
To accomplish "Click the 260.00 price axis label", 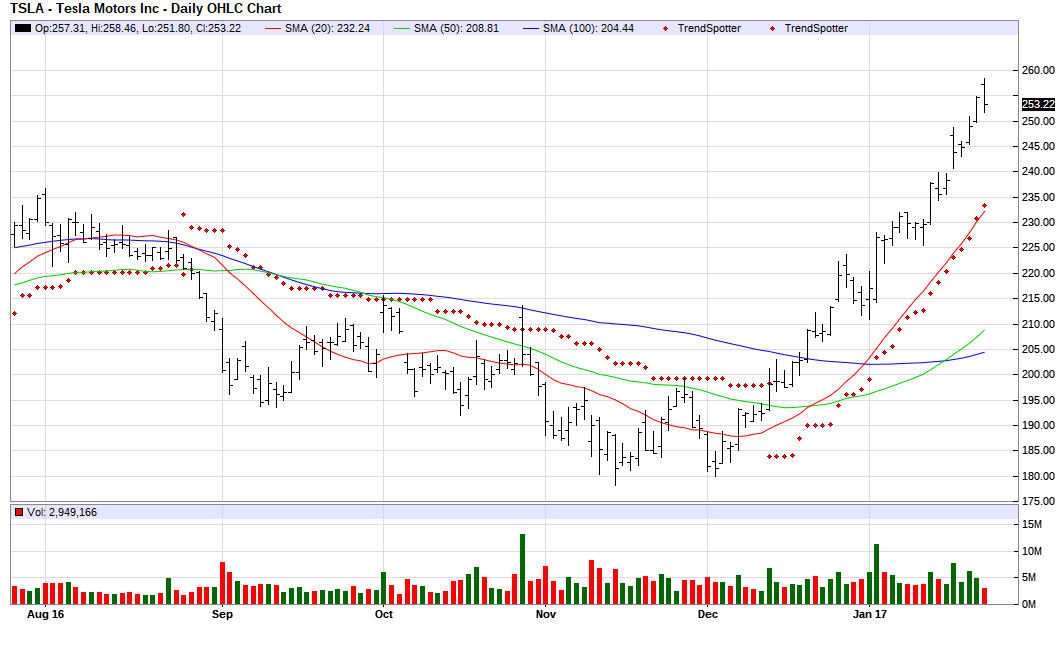I will 1038,70.
